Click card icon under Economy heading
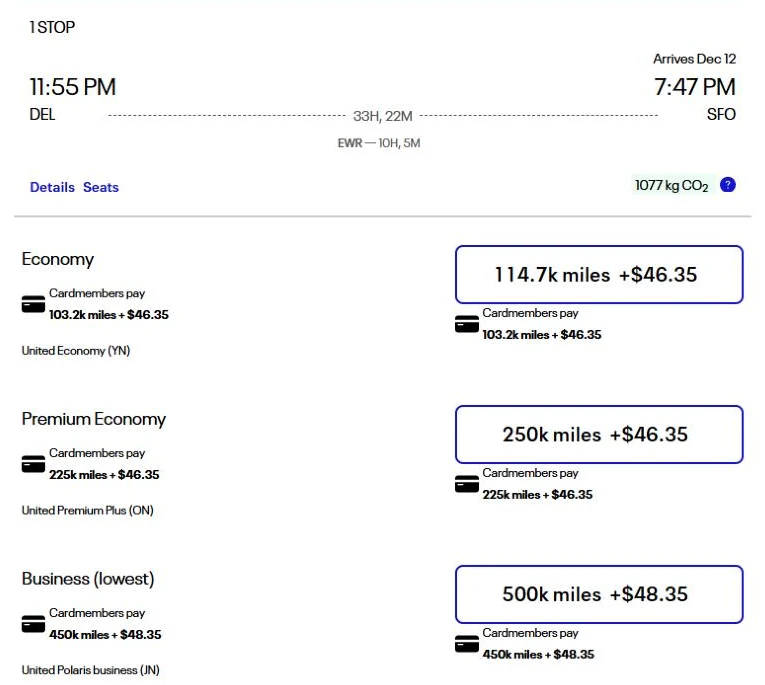The width and height of the screenshot is (765, 685). click(x=33, y=304)
